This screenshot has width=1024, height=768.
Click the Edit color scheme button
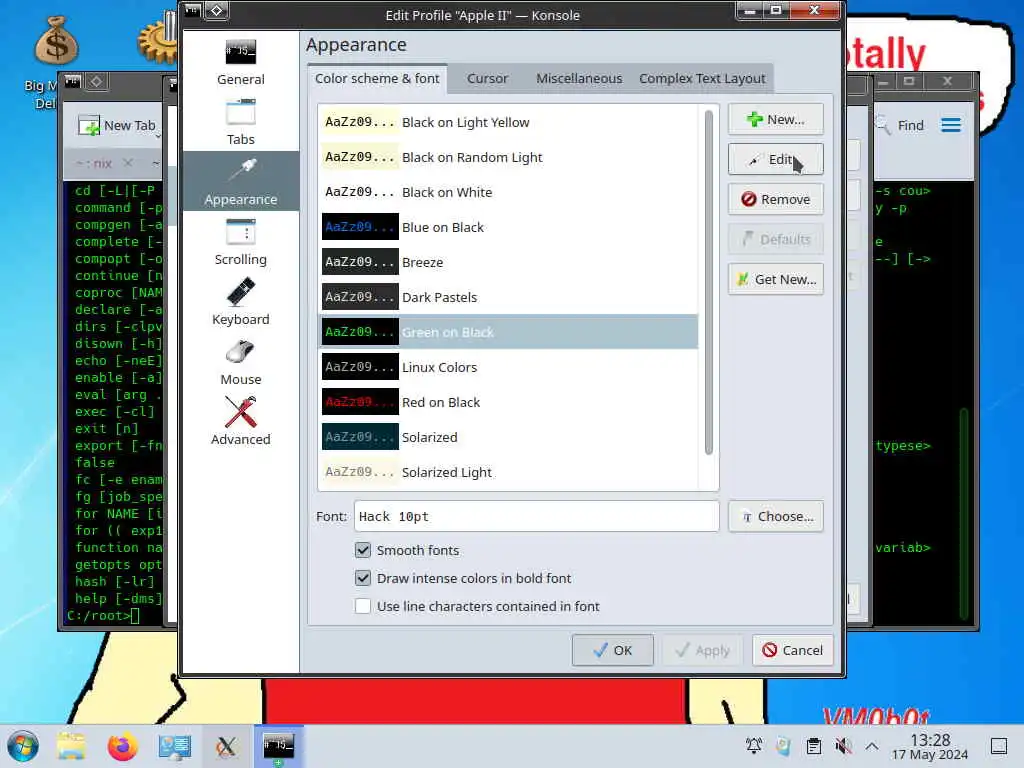(x=776, y=159)
